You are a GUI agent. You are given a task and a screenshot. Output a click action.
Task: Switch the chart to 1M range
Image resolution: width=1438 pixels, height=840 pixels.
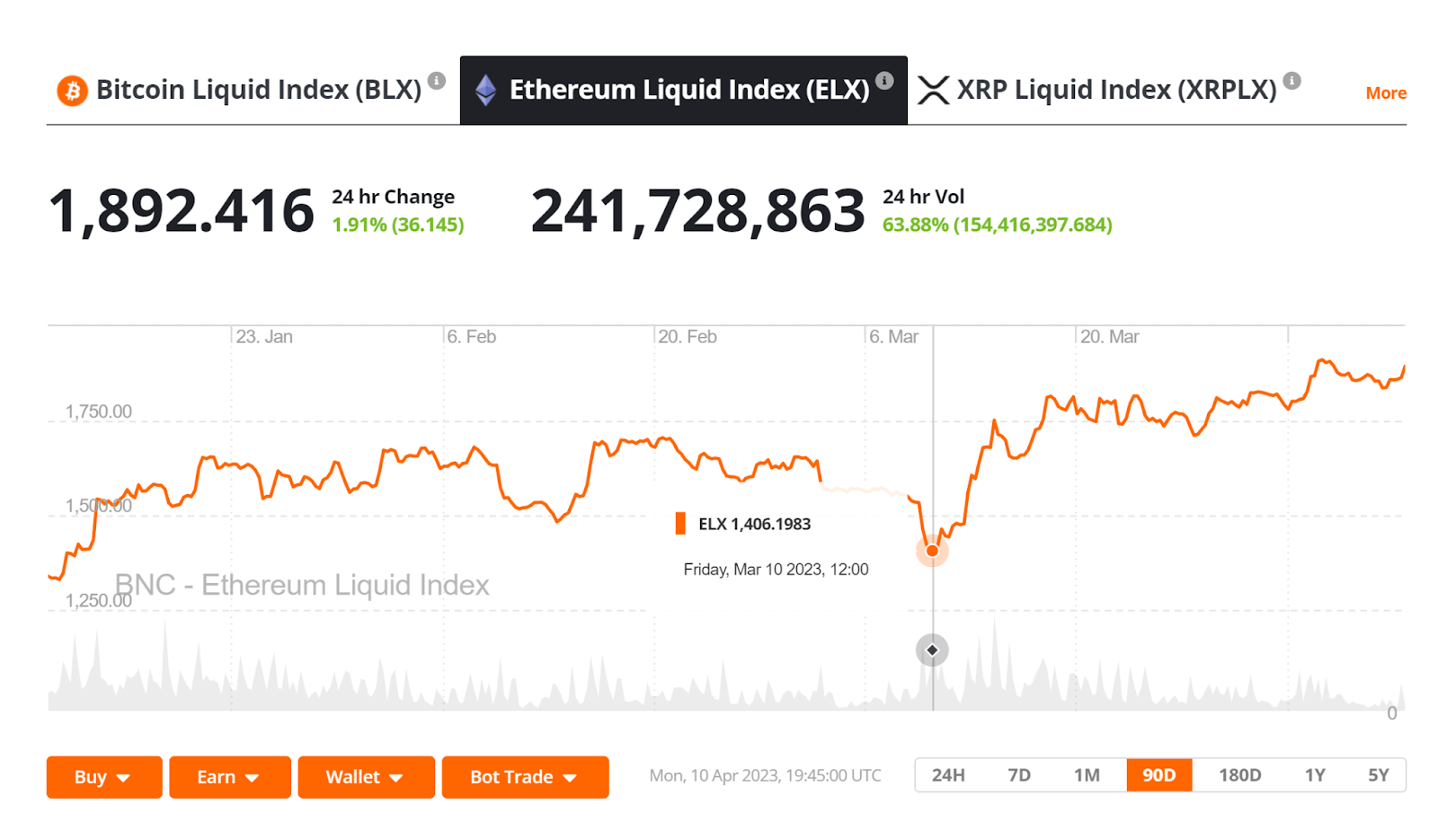click(1087, 775)
